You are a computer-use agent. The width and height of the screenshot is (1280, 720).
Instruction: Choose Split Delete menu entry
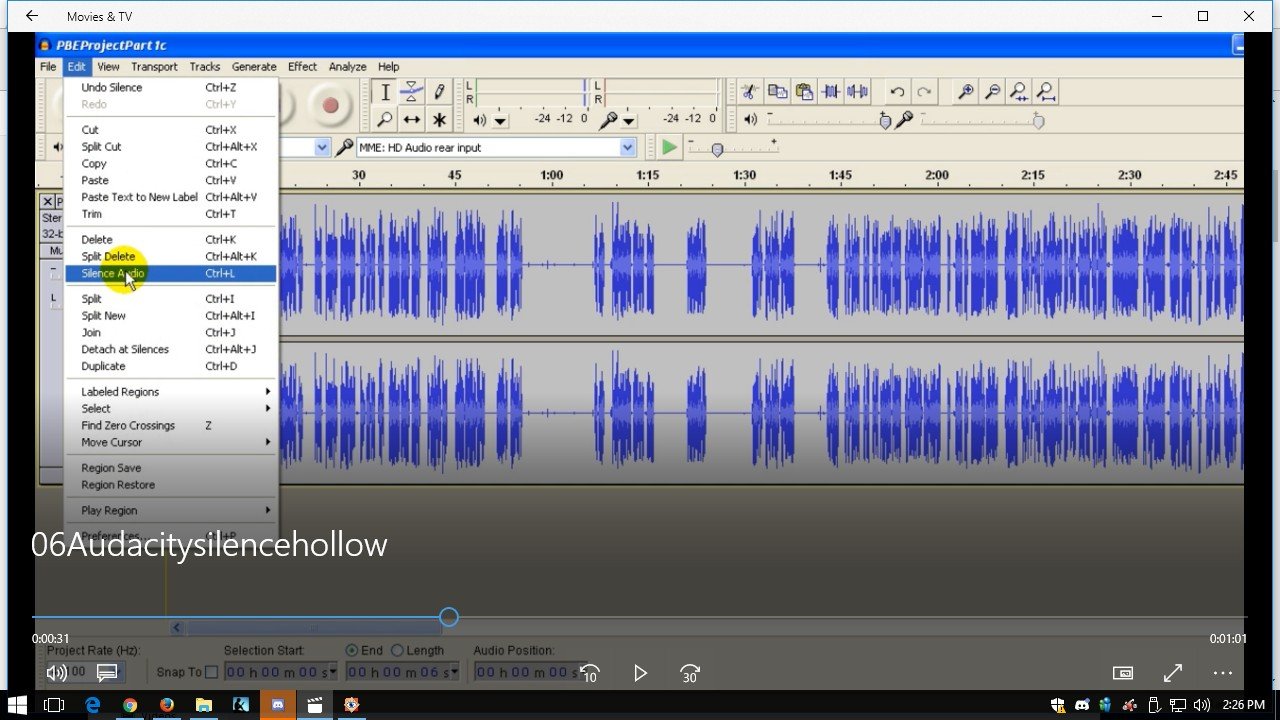(x=171, y=257)
